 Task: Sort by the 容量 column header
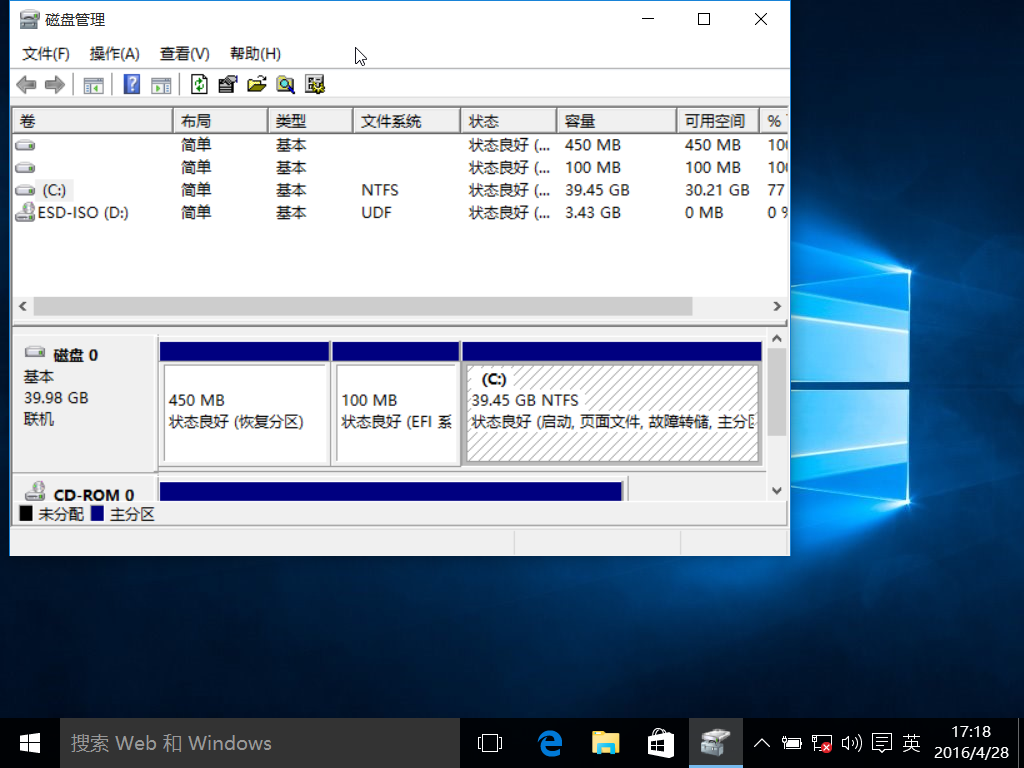[580, 121]
